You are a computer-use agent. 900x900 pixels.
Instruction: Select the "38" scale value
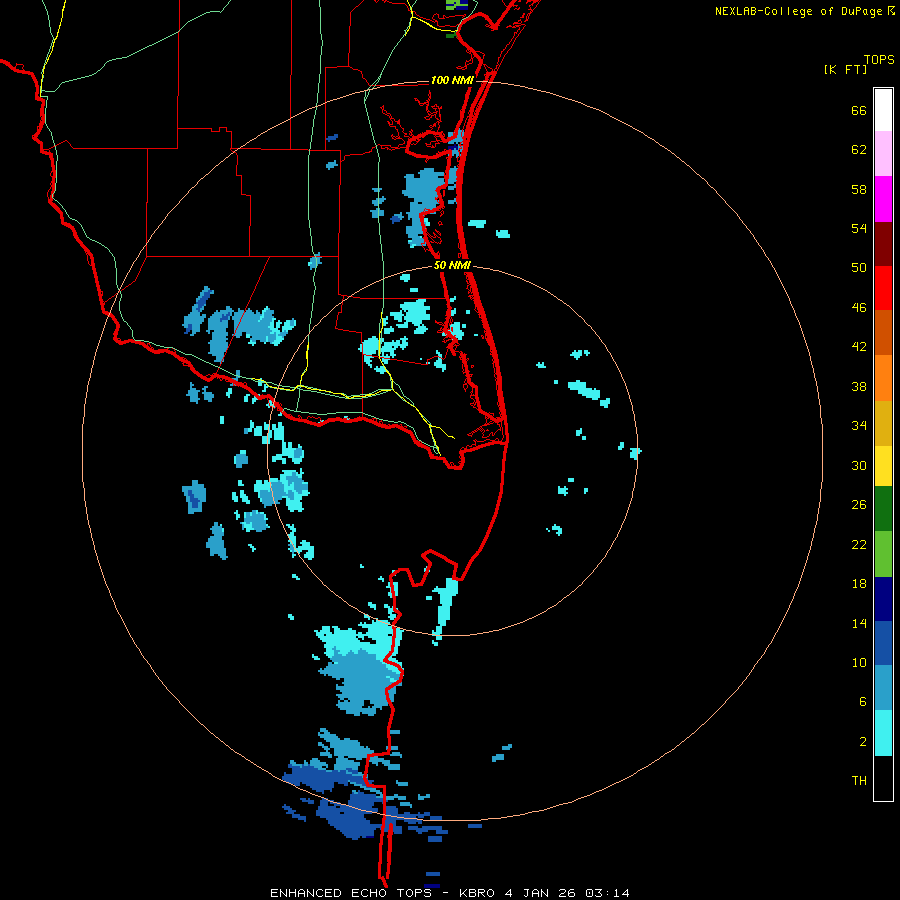(x=859, y=387)
